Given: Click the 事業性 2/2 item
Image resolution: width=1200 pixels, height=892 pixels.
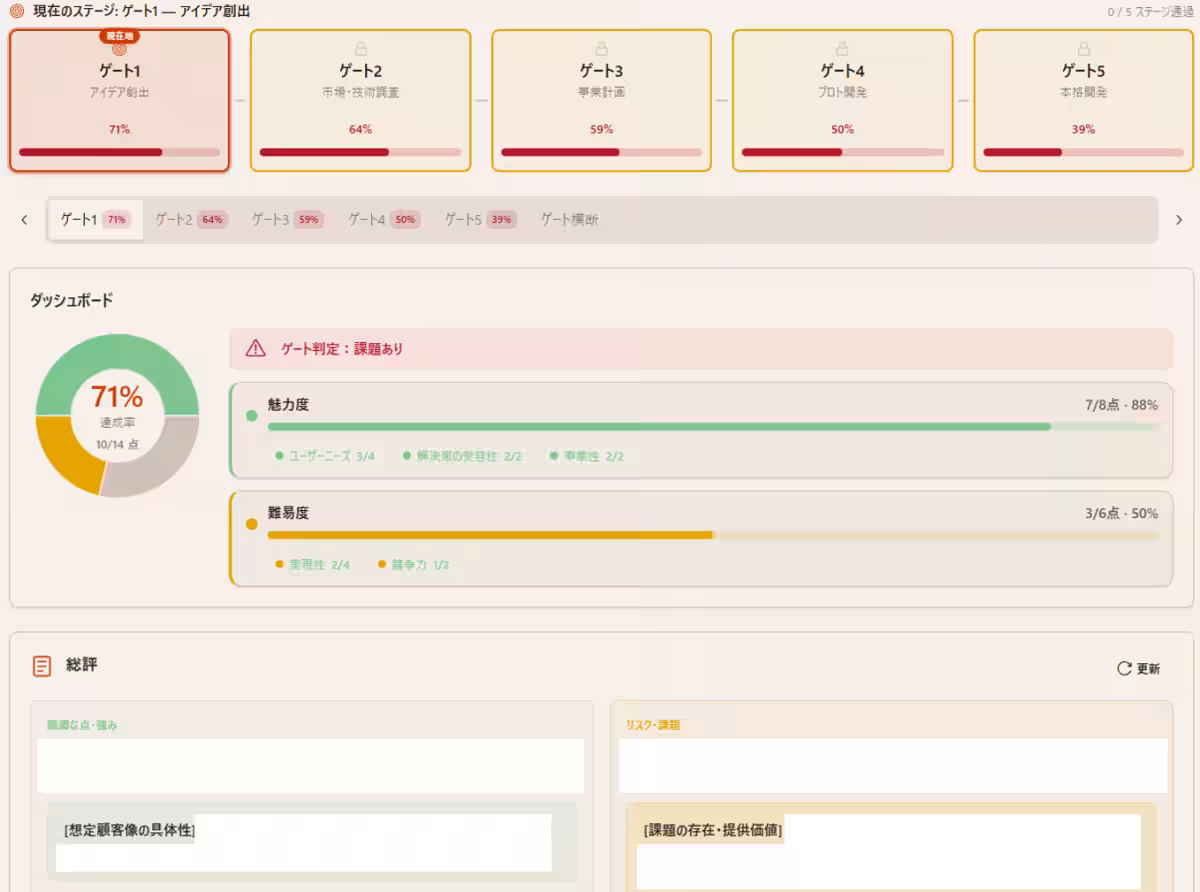Looking at the screenshot, I should (x=587, y=456).
